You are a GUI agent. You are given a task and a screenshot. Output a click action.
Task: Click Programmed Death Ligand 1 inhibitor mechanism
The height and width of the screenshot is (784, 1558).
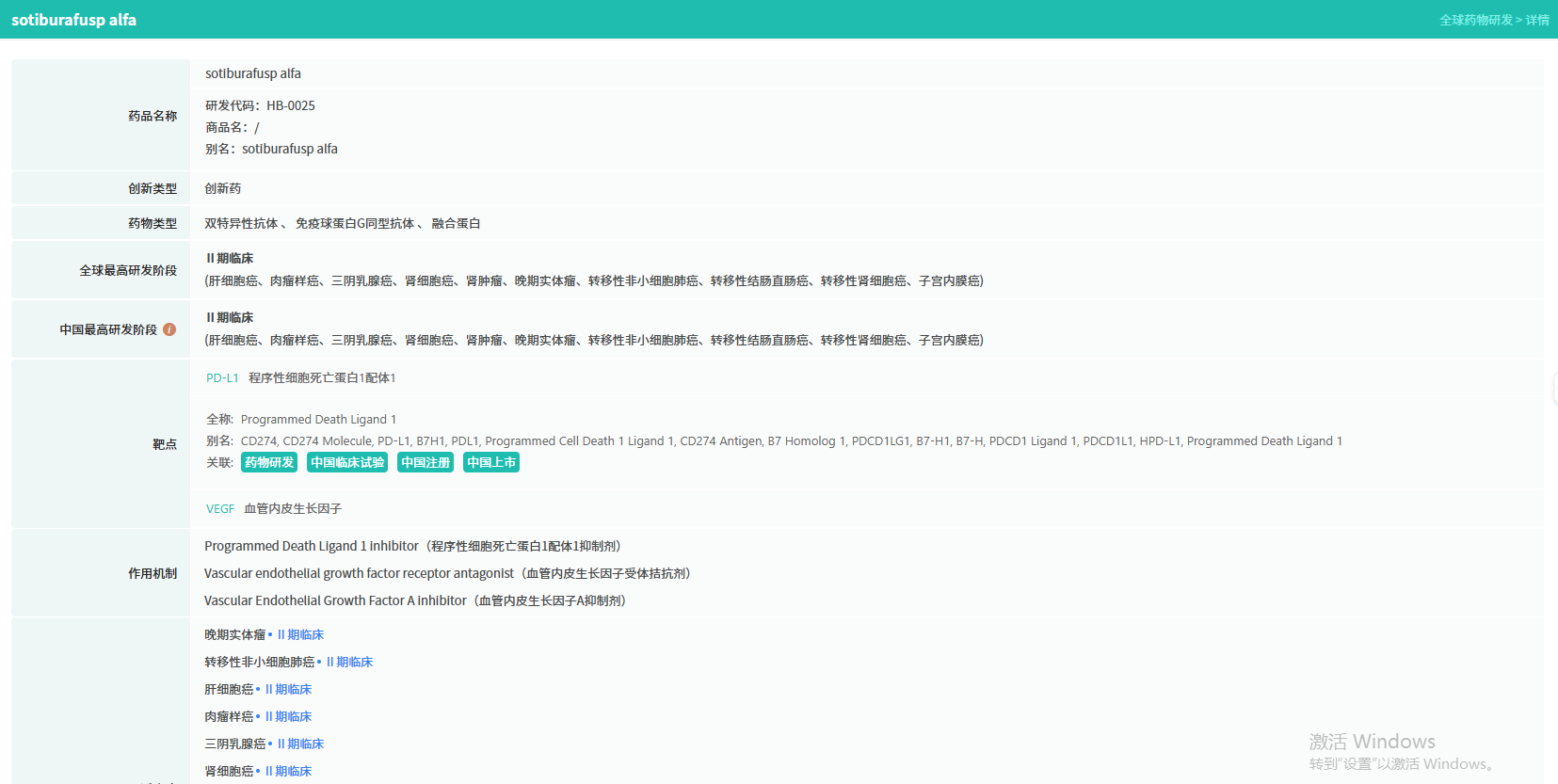click(413, 547)
